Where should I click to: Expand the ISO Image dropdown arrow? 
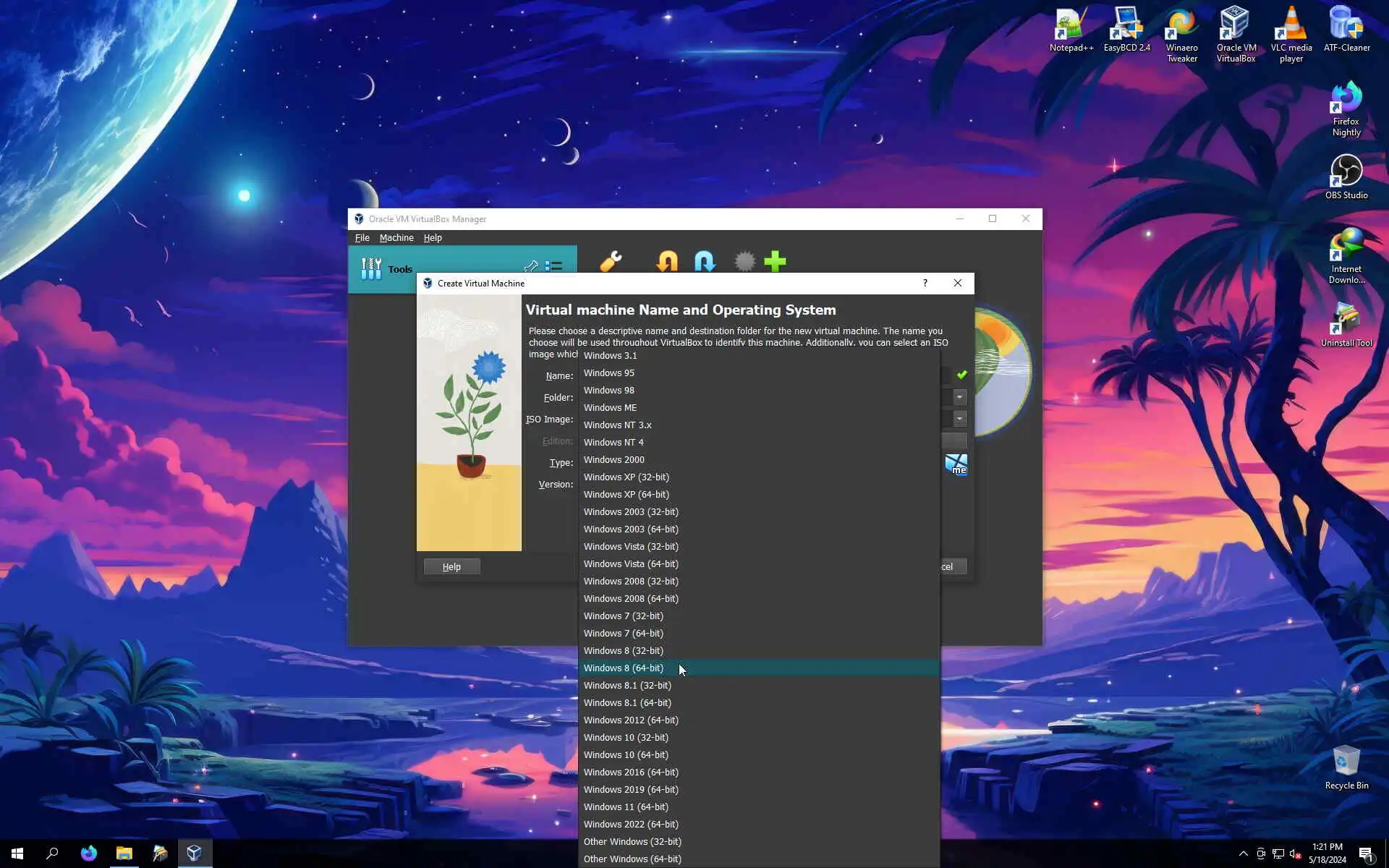tap(959, 419)
